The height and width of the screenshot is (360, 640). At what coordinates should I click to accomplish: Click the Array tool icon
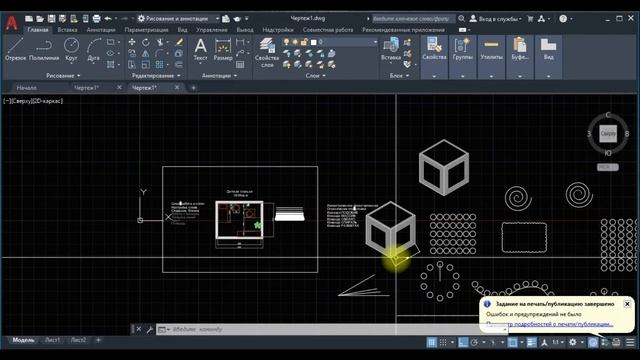159,64
